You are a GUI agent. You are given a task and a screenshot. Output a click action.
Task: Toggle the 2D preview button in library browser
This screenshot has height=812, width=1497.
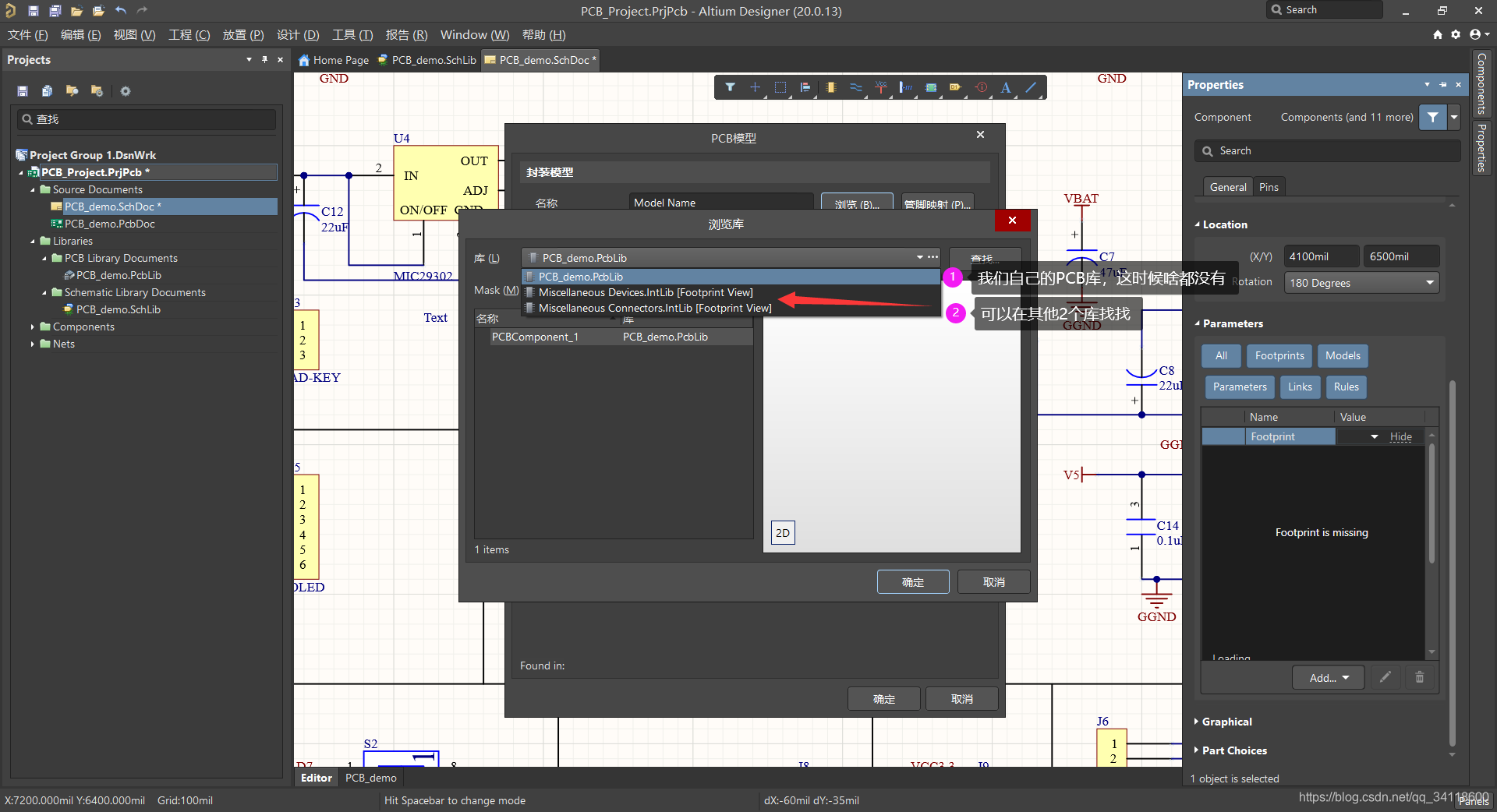coord(783,533)
